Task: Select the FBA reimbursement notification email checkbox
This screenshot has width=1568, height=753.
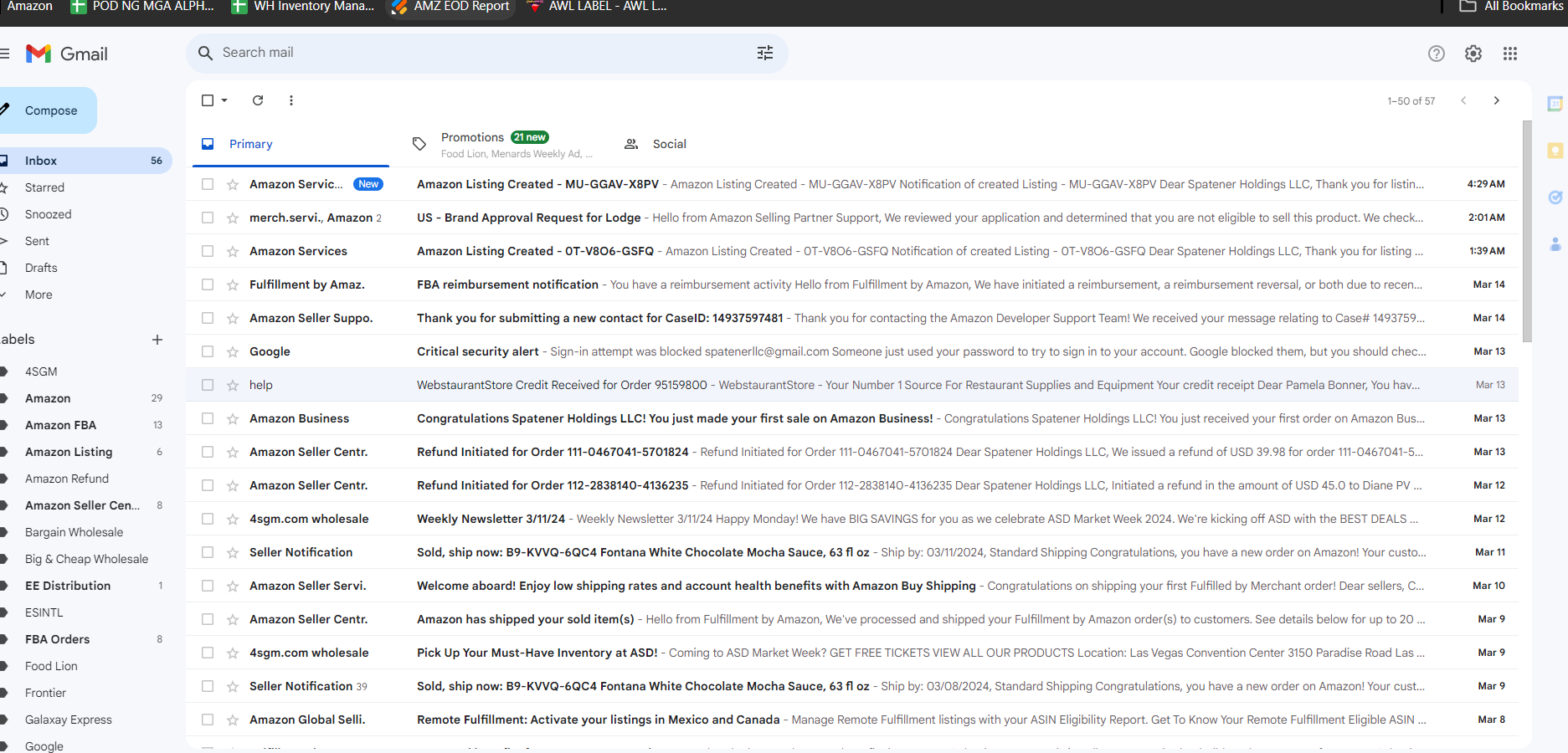Action: (x=208, y=284)
